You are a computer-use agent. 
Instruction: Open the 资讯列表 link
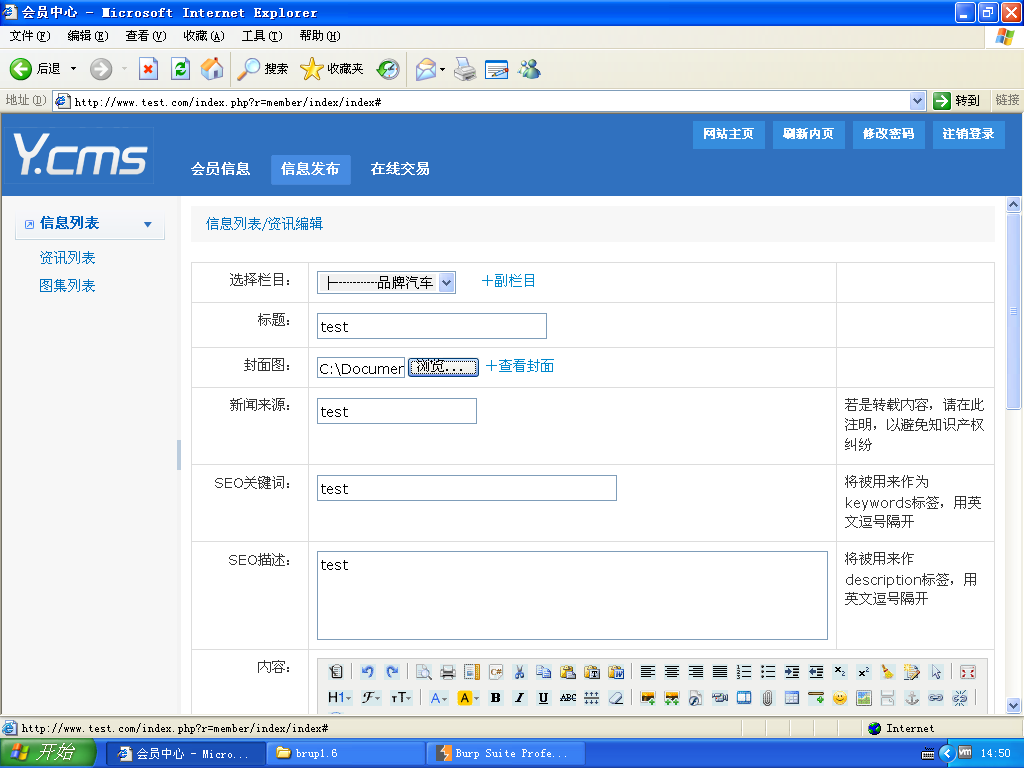(x=67, y=258)
